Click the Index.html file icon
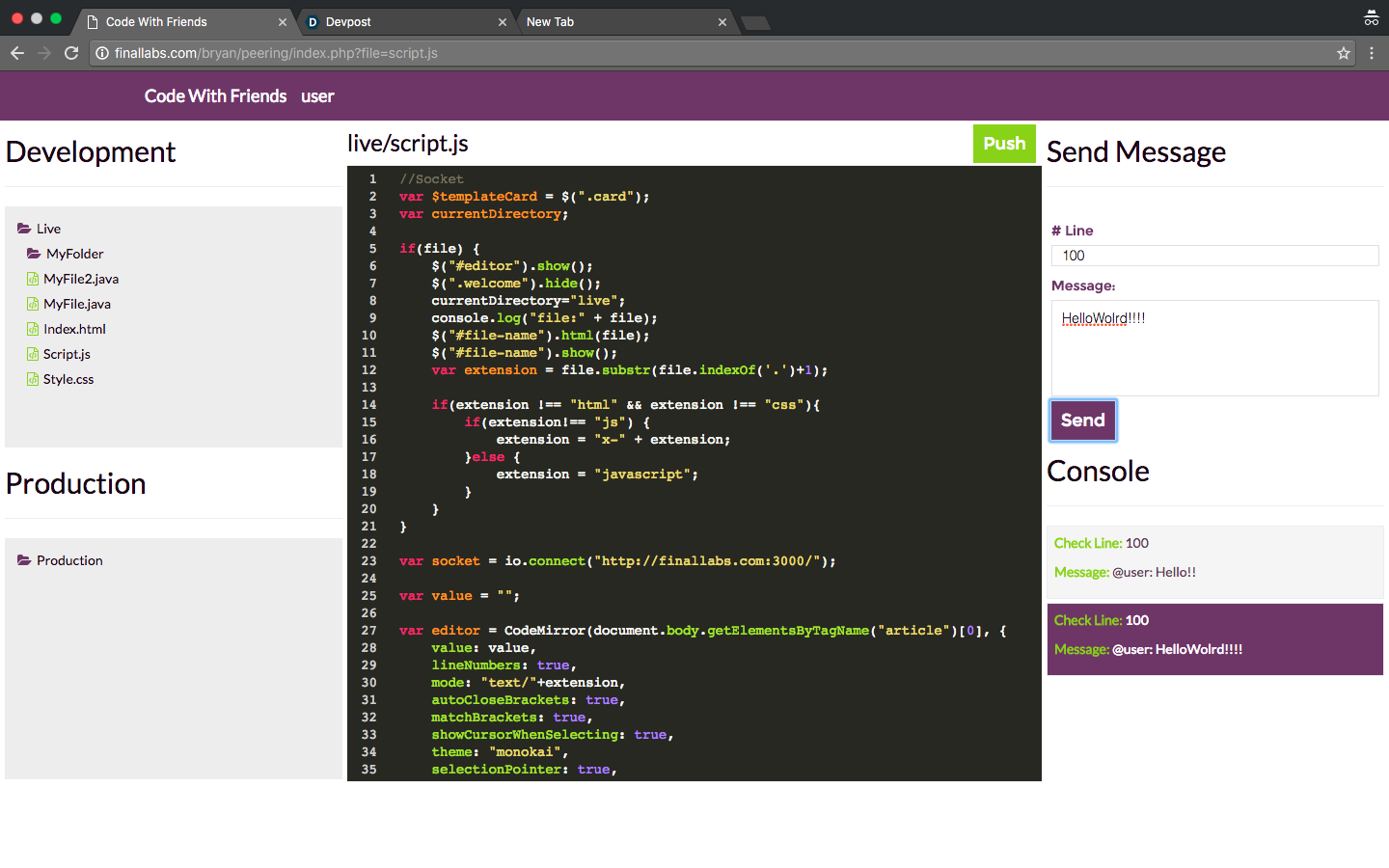 click(33, 329)
